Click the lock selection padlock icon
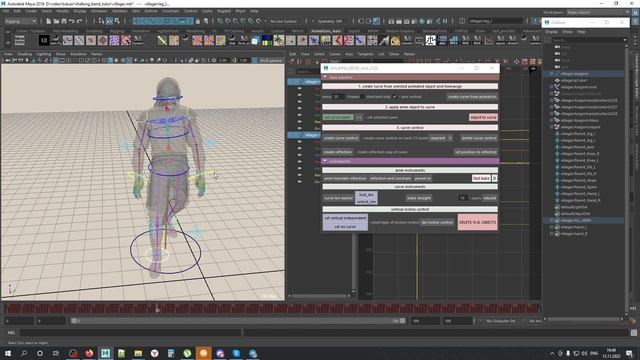 coord(198,21)
